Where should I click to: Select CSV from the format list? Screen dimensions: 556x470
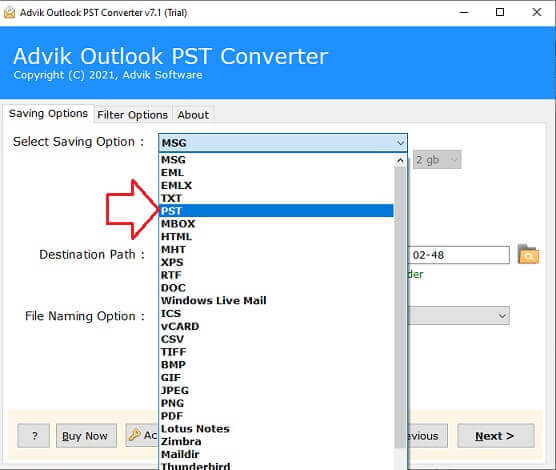pos(277,339)
